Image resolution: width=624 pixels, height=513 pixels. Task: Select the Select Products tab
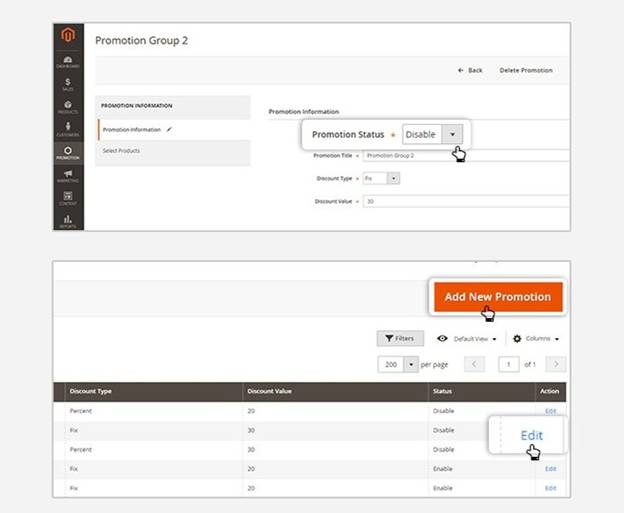point(122,151)
